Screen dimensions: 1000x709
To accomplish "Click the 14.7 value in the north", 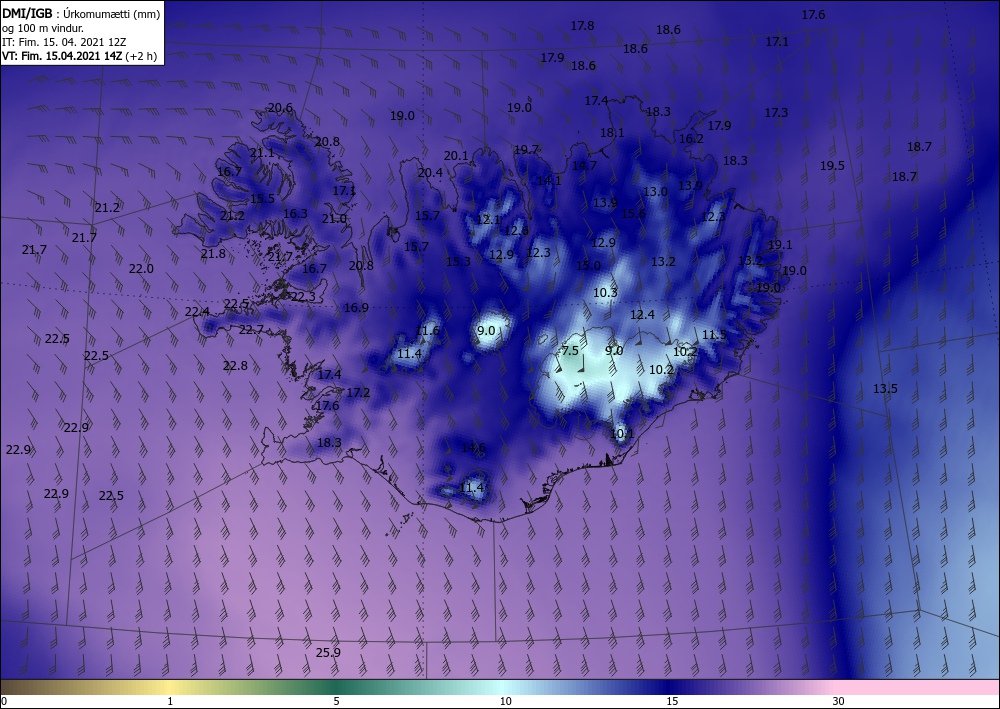I will tap(584, 165).
